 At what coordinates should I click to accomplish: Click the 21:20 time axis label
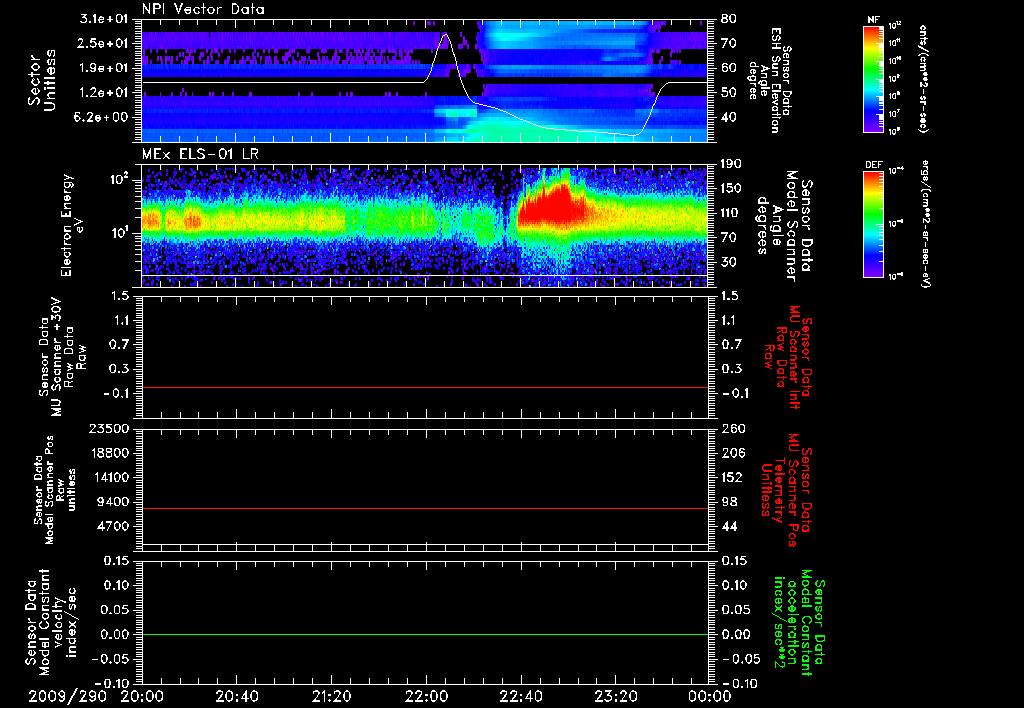(x=331, y=697)
